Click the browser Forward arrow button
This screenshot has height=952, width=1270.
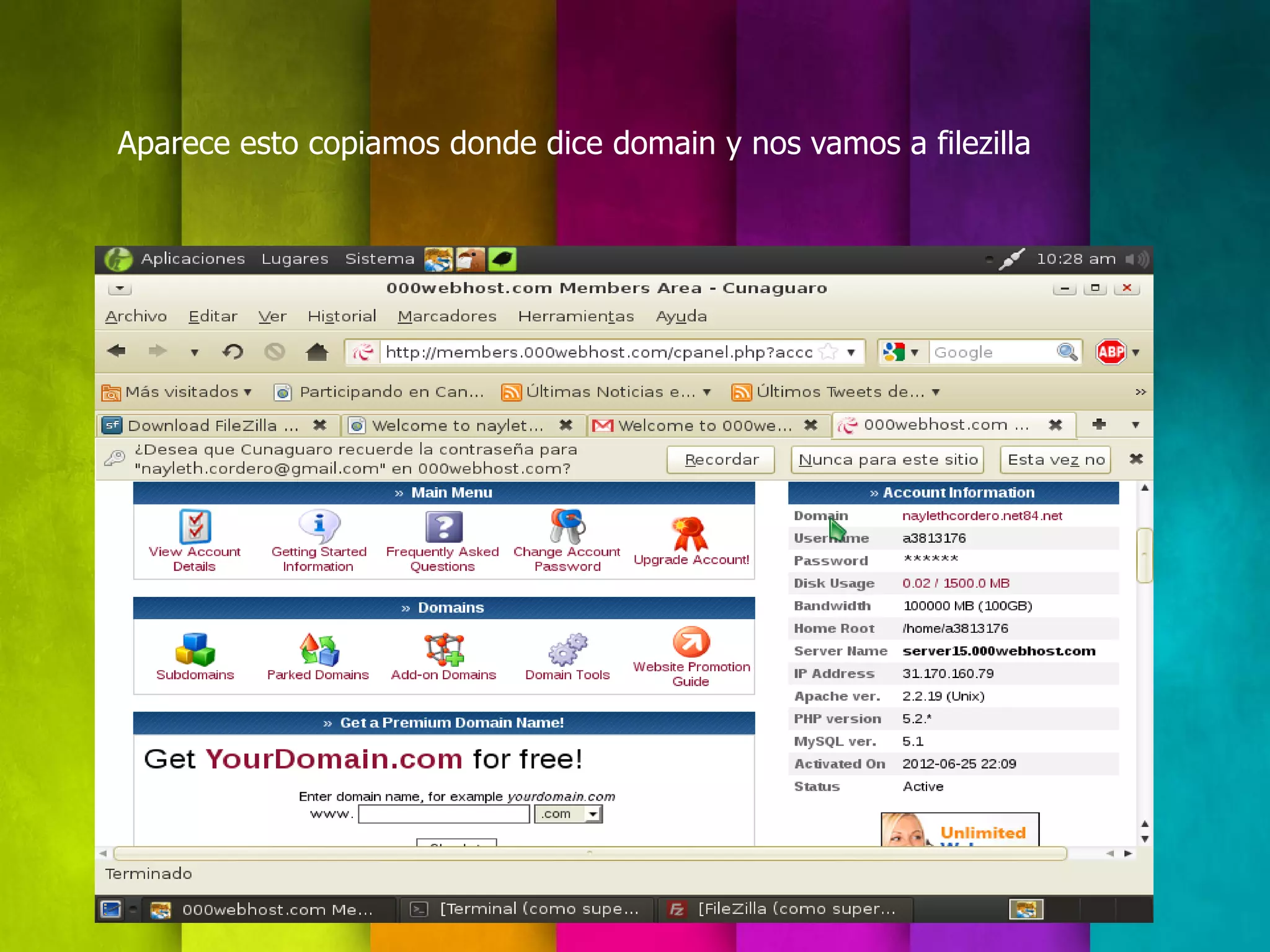click(158, 351)
